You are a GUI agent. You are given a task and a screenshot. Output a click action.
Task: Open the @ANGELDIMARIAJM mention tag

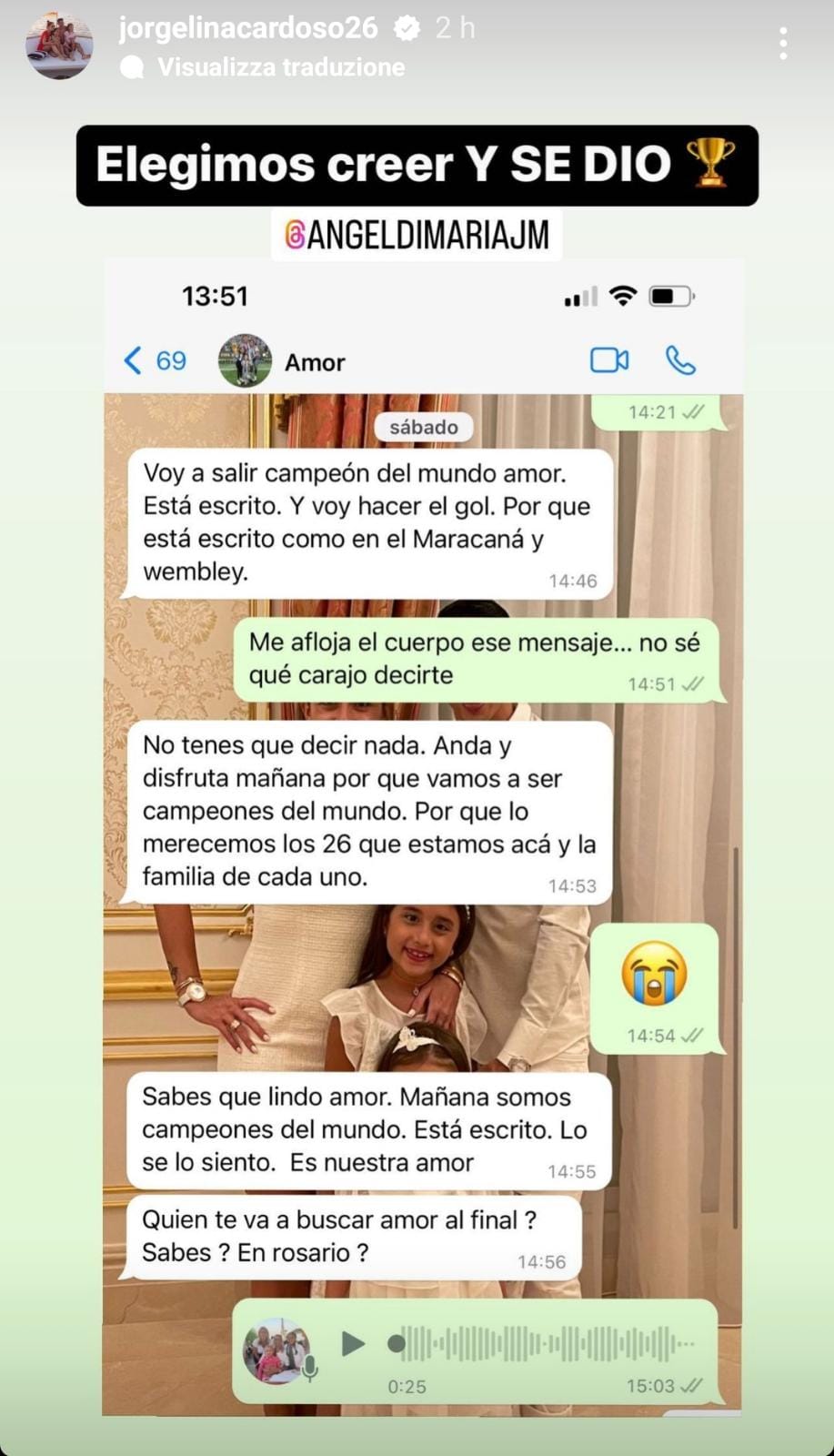point(417,235)
